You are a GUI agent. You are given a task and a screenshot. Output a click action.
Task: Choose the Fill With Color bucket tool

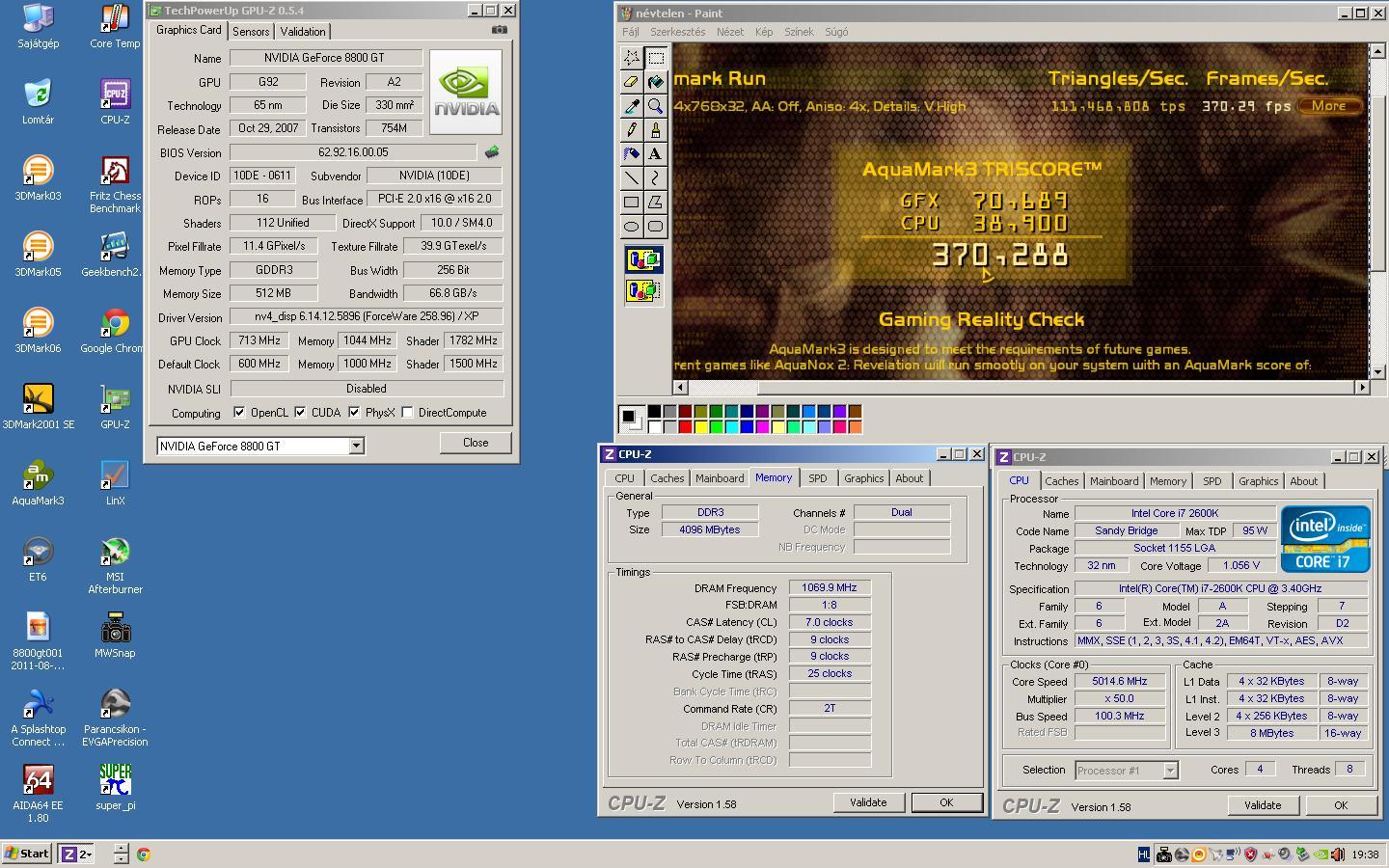(x=655, y=82)
